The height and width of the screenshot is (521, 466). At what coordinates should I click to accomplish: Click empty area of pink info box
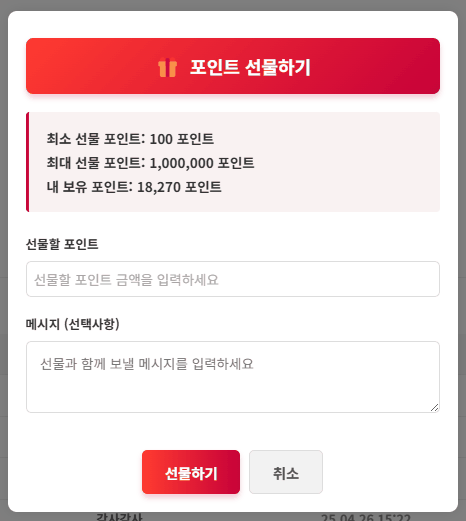pos(347,162)
